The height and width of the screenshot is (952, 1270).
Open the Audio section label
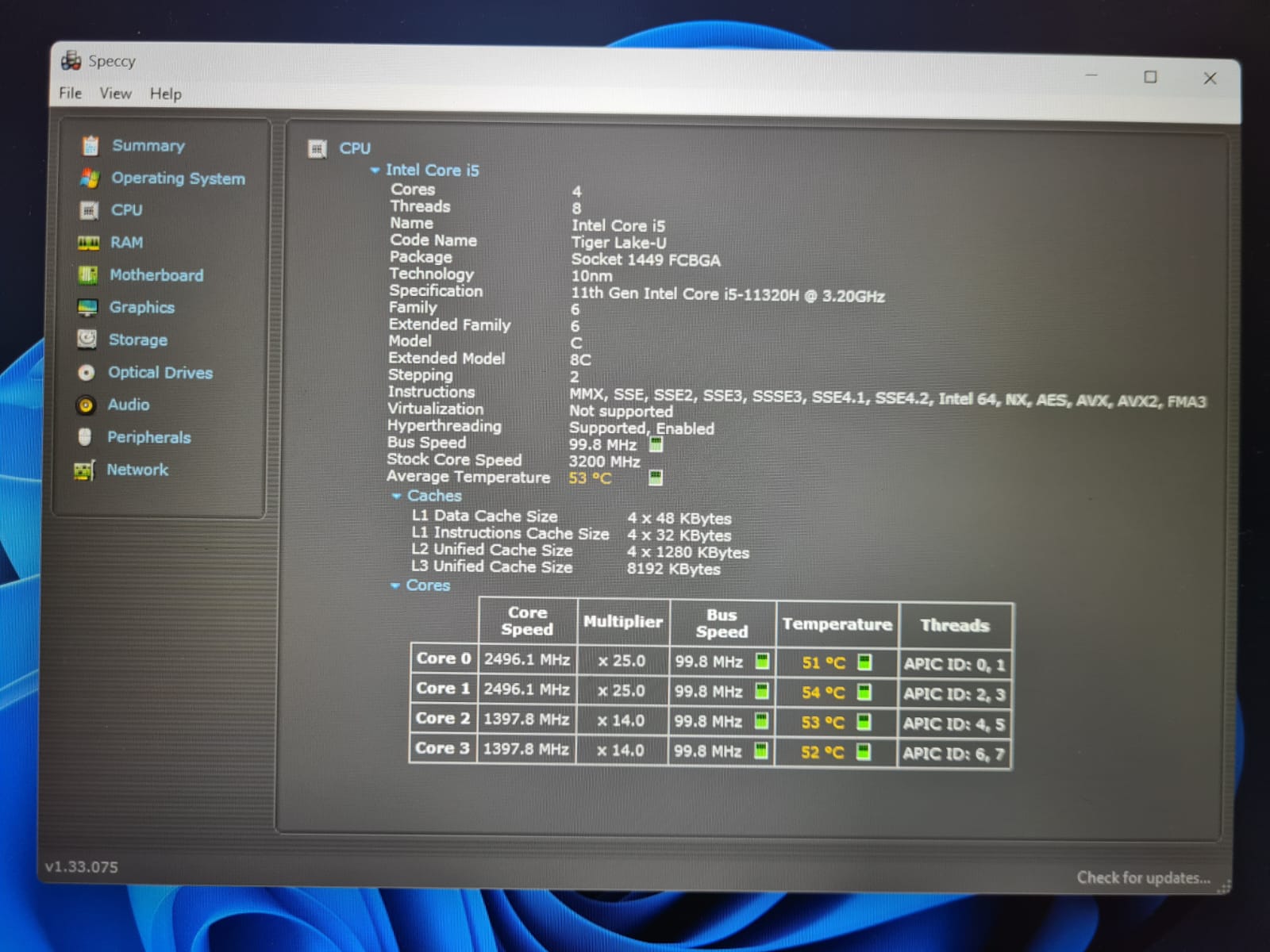pyautogui.click(x=129, y=405)
